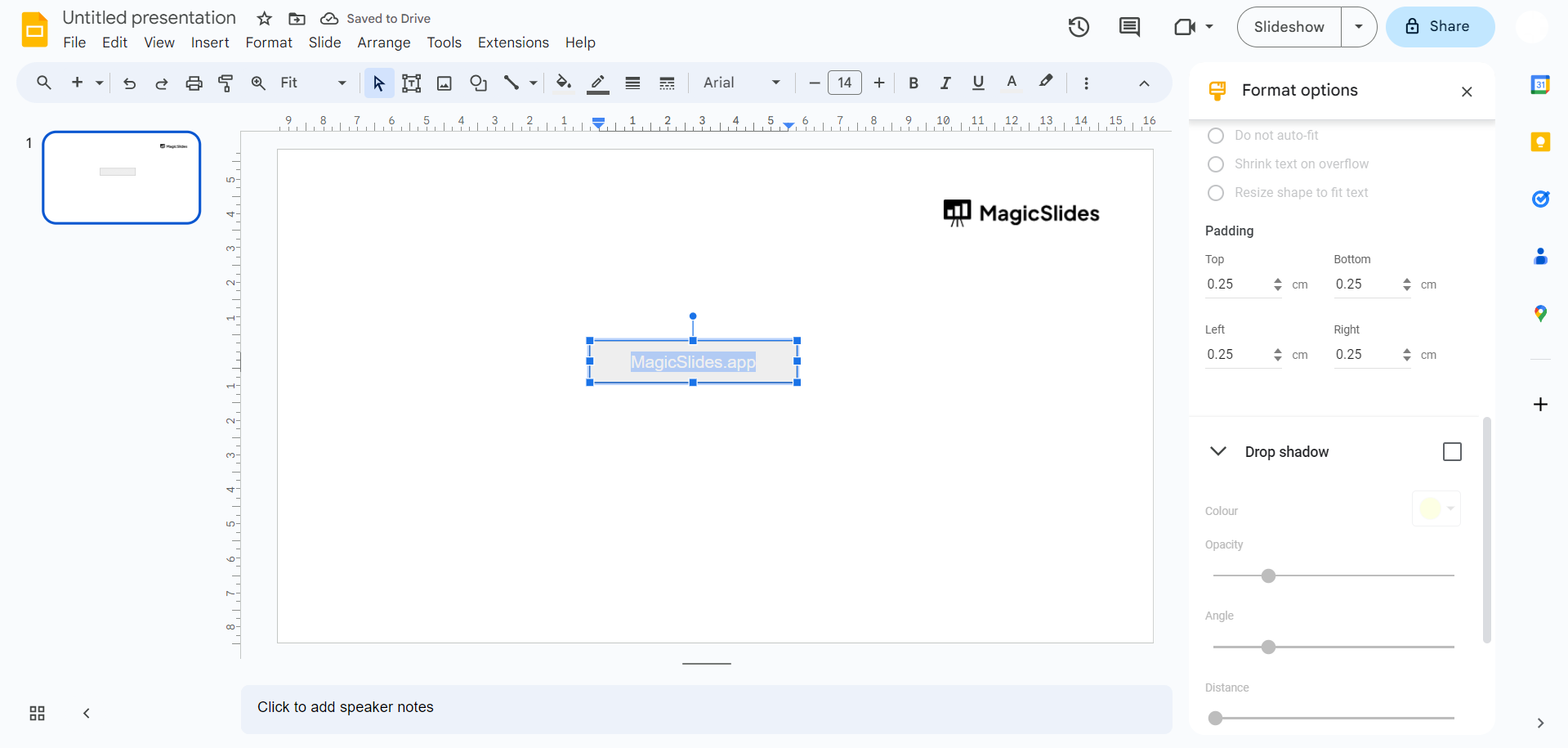The height and width of the screenshot is (748, 1568).
Task: Star the Untitled presentation
Action: (264, 19)
